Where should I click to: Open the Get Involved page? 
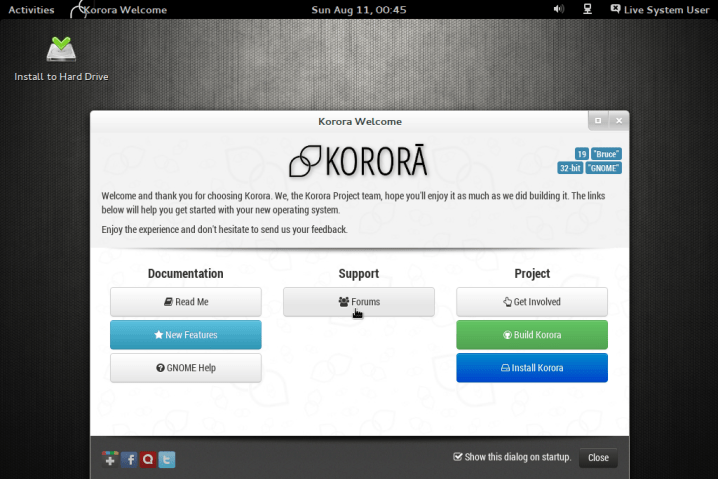(x=532, y=302)
